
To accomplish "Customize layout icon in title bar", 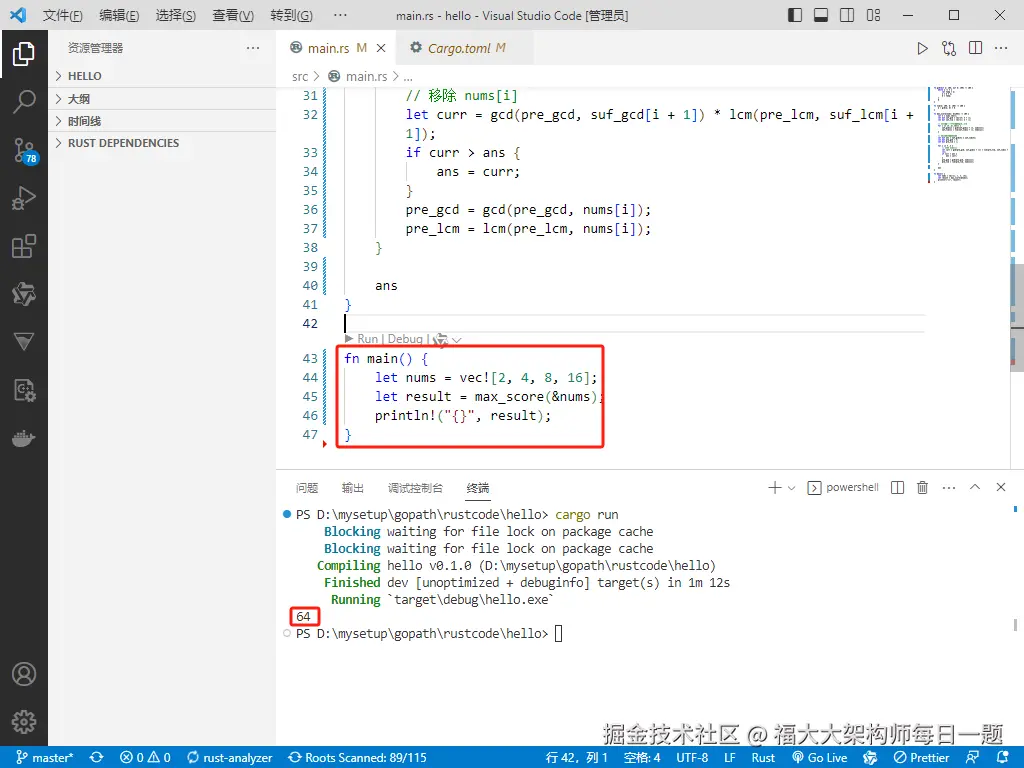I will (x=873, y=15).
